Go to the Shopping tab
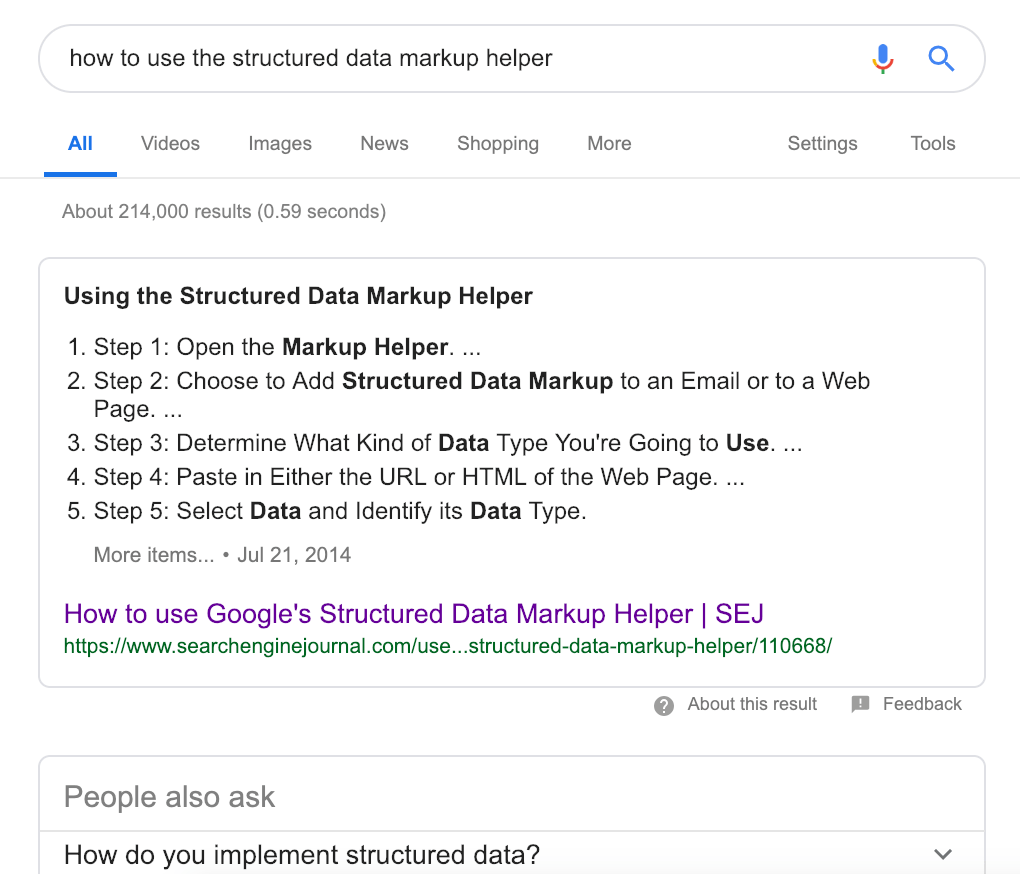Screen dimensions: 1020x874 pyautogui.click(x=498, y=144)
